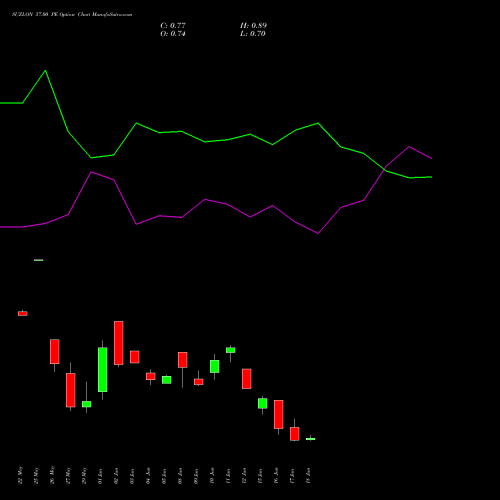500x500 pixels.
Task: Select the 01 Jun date label
Action: pyautogui.click(x=101, y=476)
